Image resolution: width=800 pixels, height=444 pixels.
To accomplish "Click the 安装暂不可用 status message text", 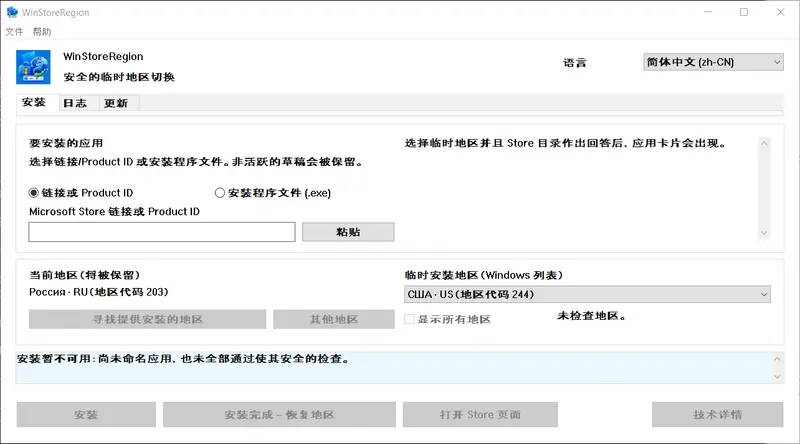I will (x=184, y=359).
